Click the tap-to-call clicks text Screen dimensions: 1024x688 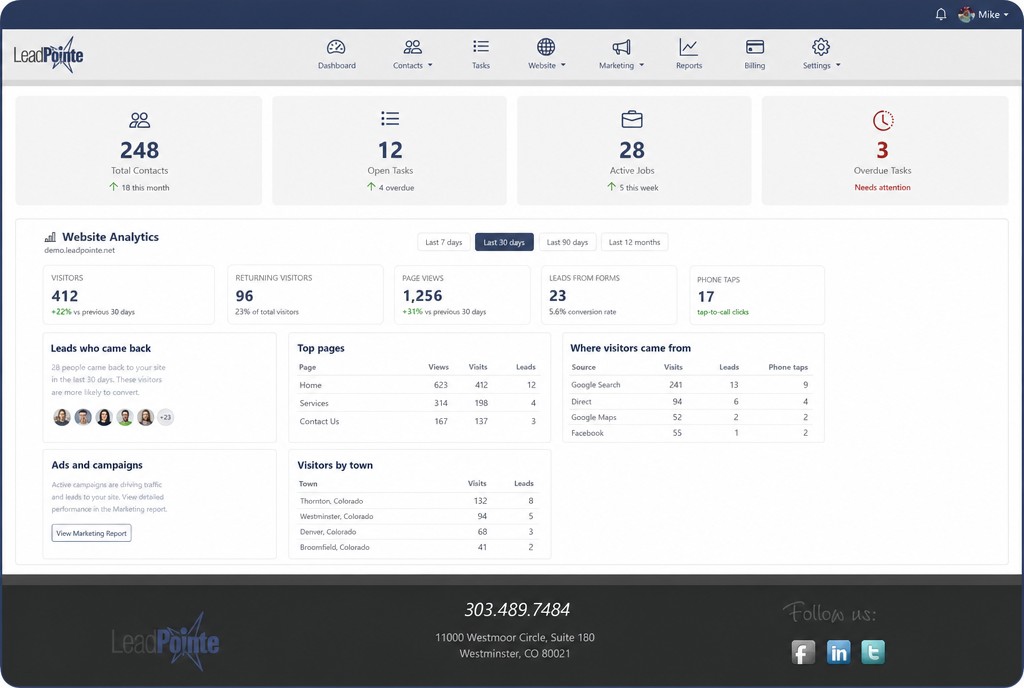tap(723, 312)
